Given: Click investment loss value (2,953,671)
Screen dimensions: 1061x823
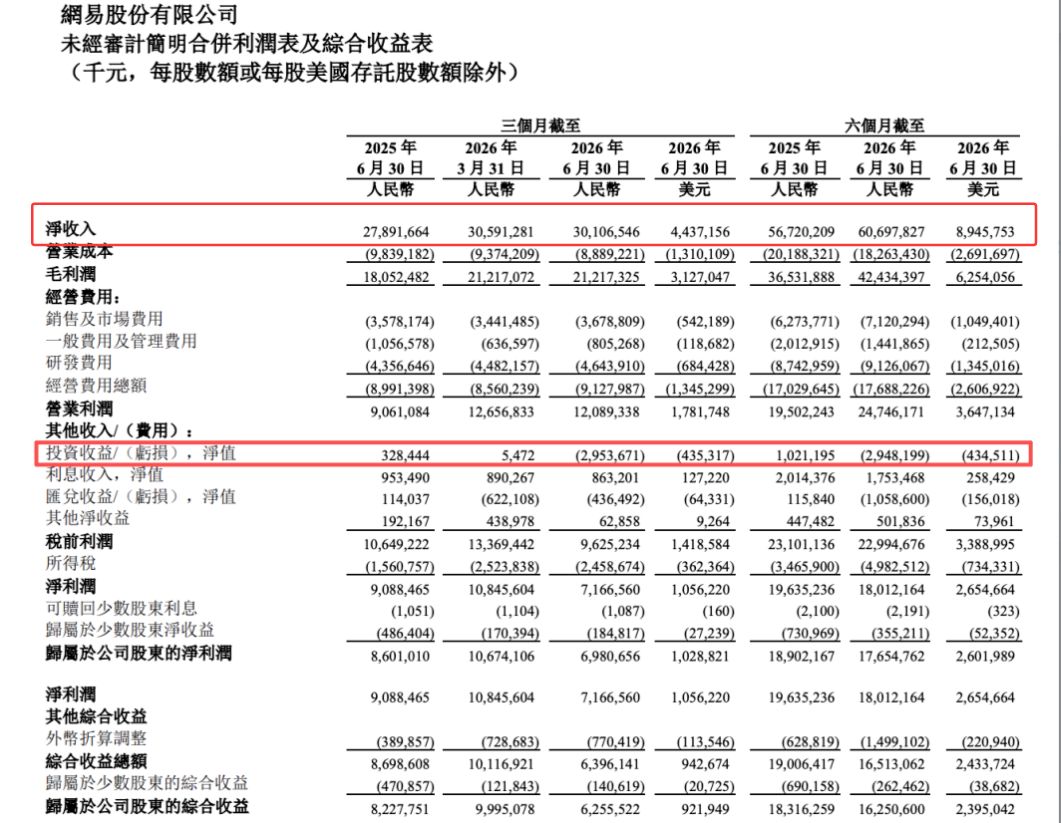Looking at the screenshot, I should click(x=610, y=456).
